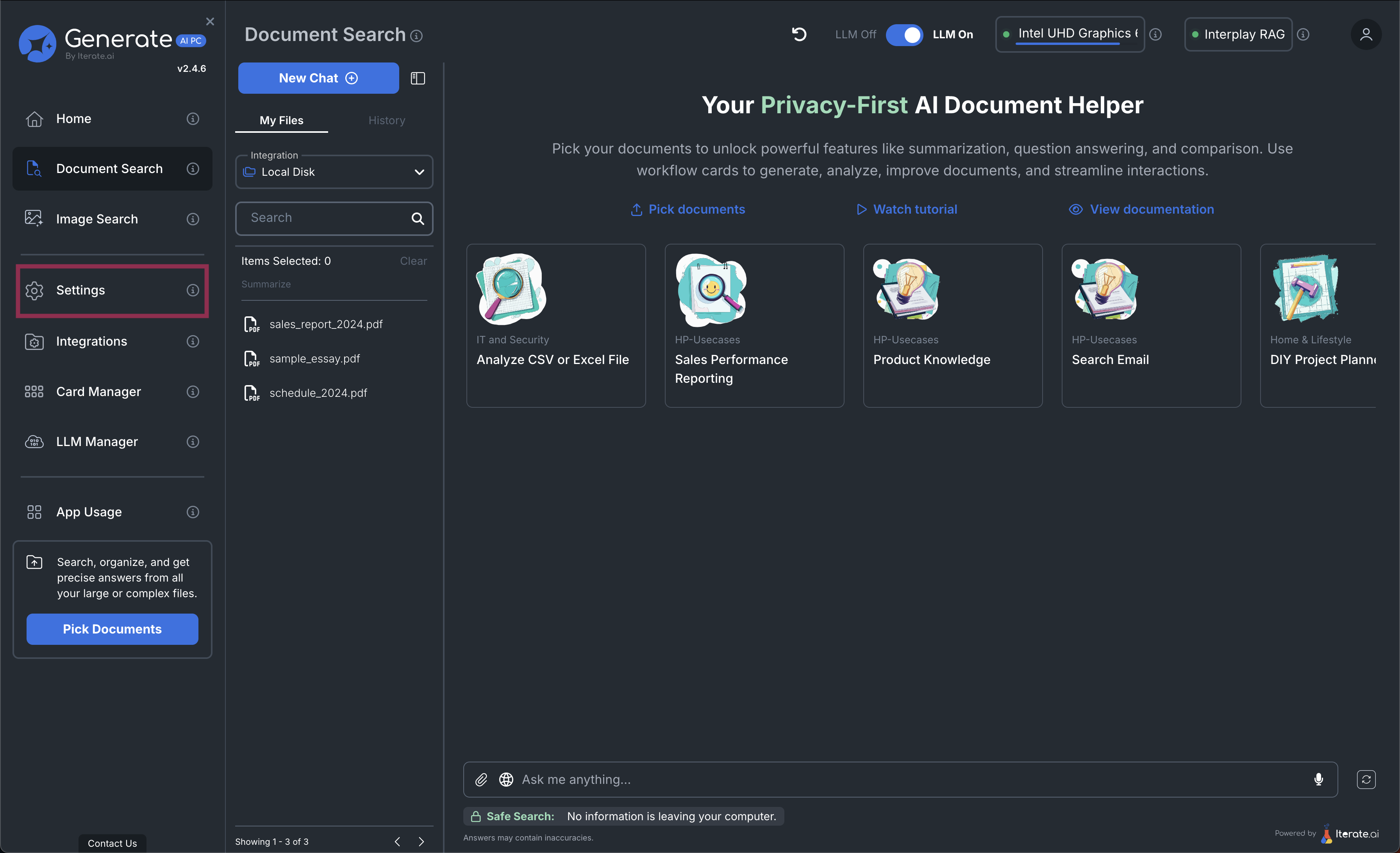Viewport: 1400px width, 853px height.
Task: Open the Interplay RAG selector
Action: pos(1238,35)
